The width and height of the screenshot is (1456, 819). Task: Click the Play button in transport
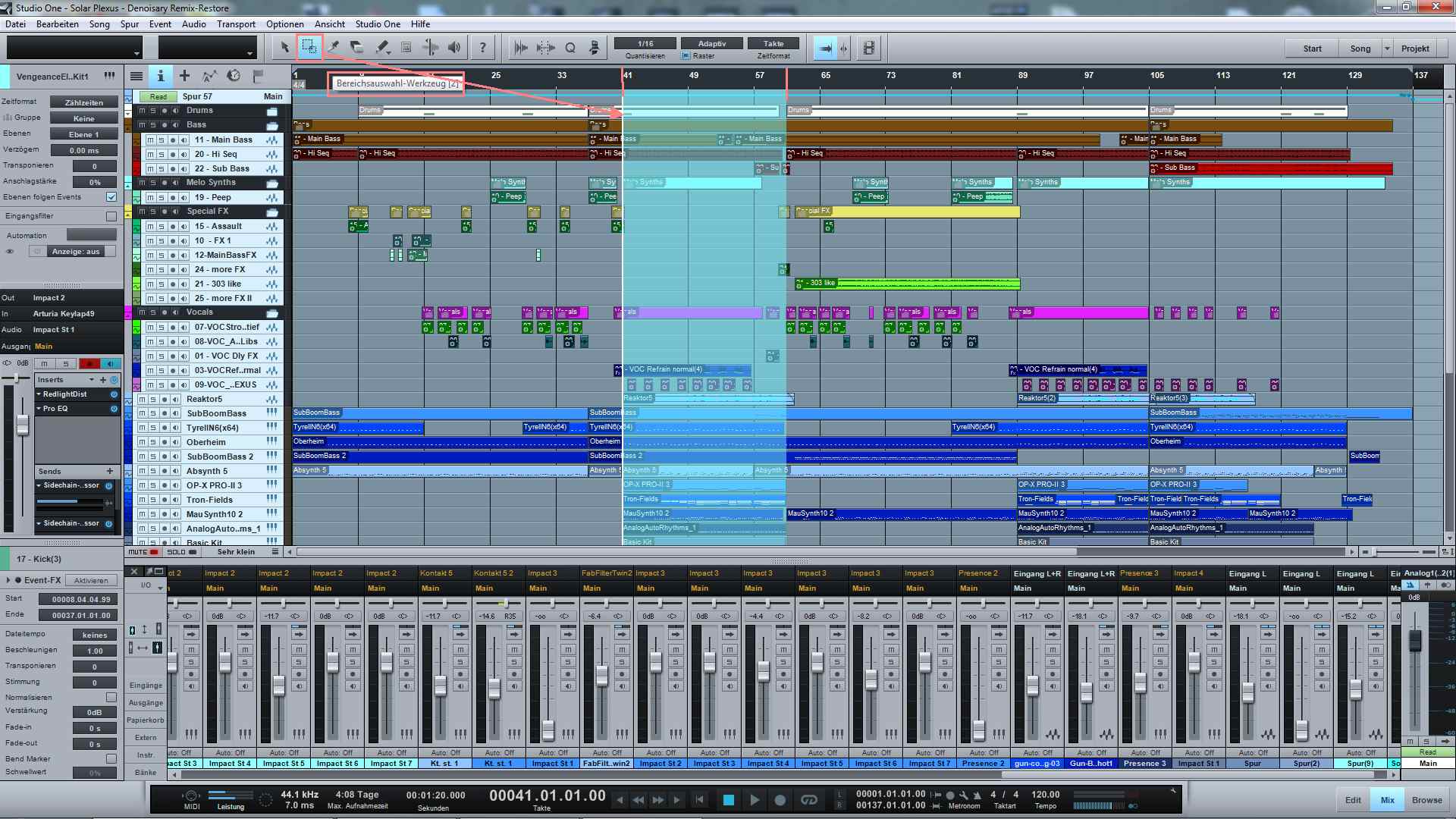point(755,799)
